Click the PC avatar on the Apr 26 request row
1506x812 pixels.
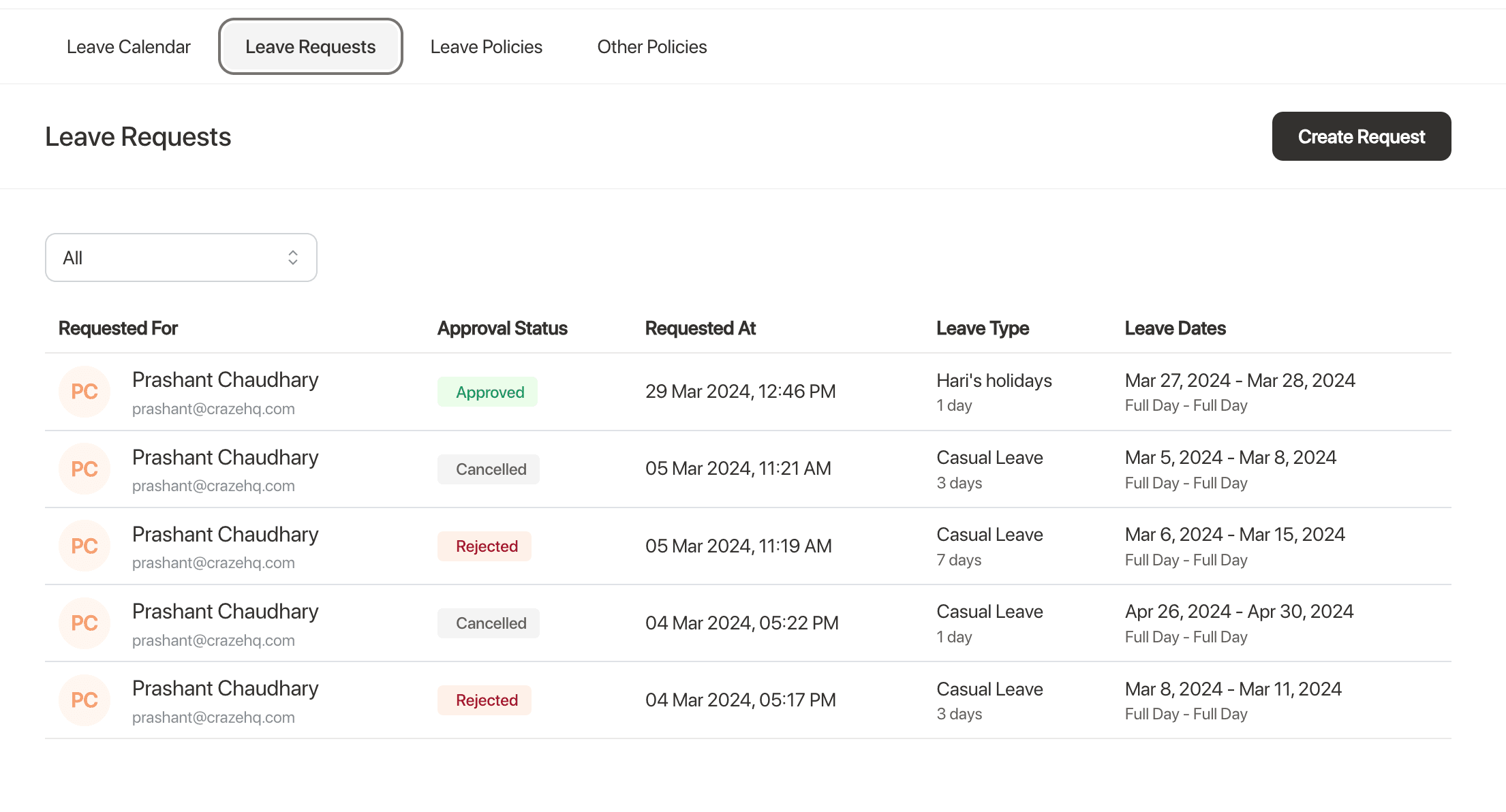point(84,623)
